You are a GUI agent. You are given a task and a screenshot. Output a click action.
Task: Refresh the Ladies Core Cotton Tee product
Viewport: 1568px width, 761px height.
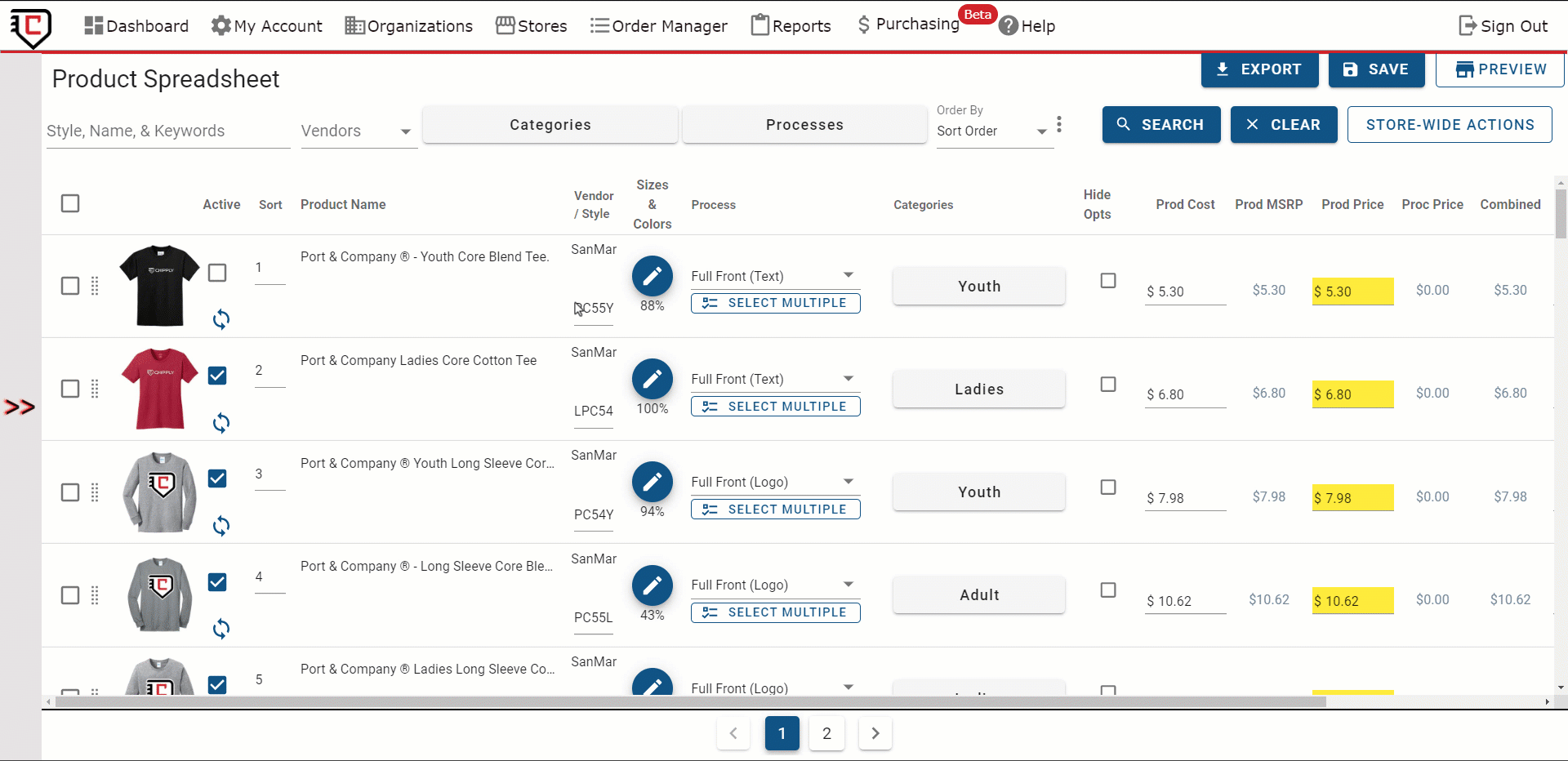(x=220, y=422)
